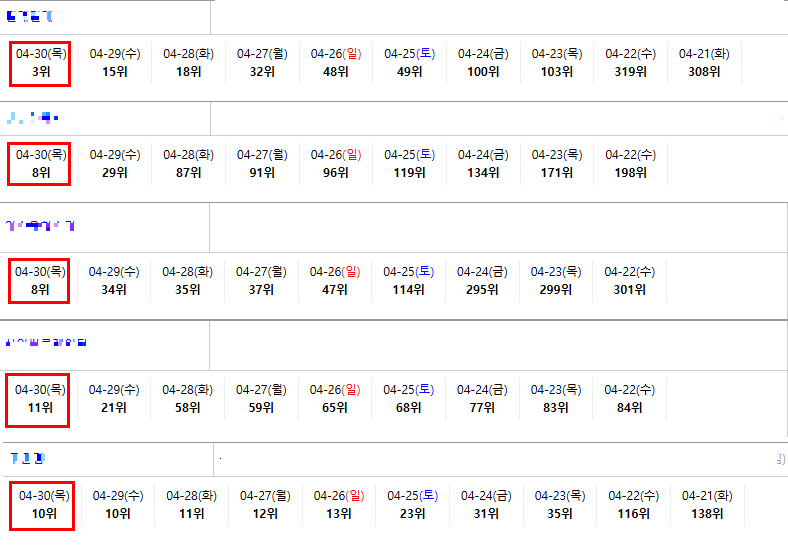Click the 34위 rank cell
788x558 pixels.
(114, 281)
